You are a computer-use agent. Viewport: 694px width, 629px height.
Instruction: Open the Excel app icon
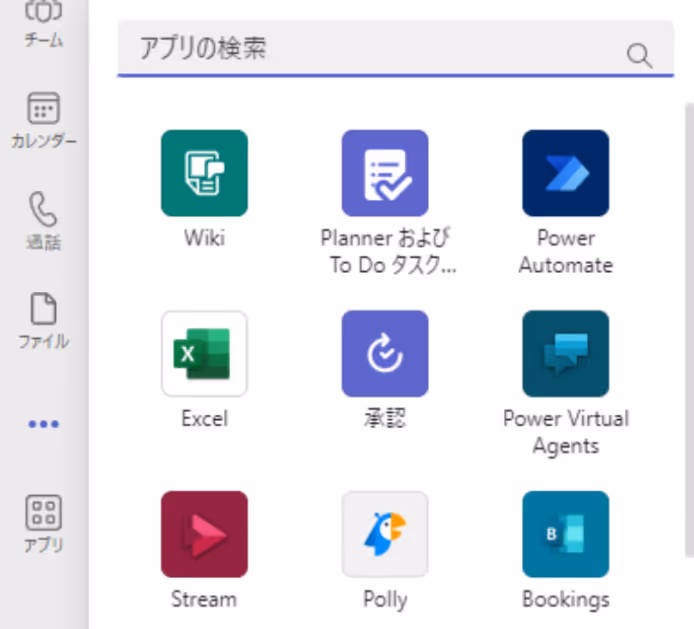[204, 354]
